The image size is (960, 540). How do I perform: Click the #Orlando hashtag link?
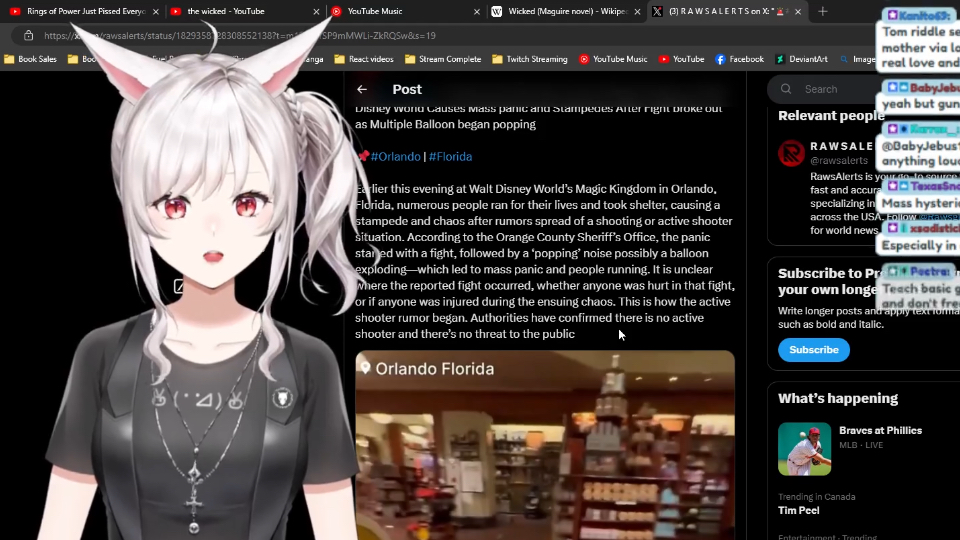click(396, 157)
